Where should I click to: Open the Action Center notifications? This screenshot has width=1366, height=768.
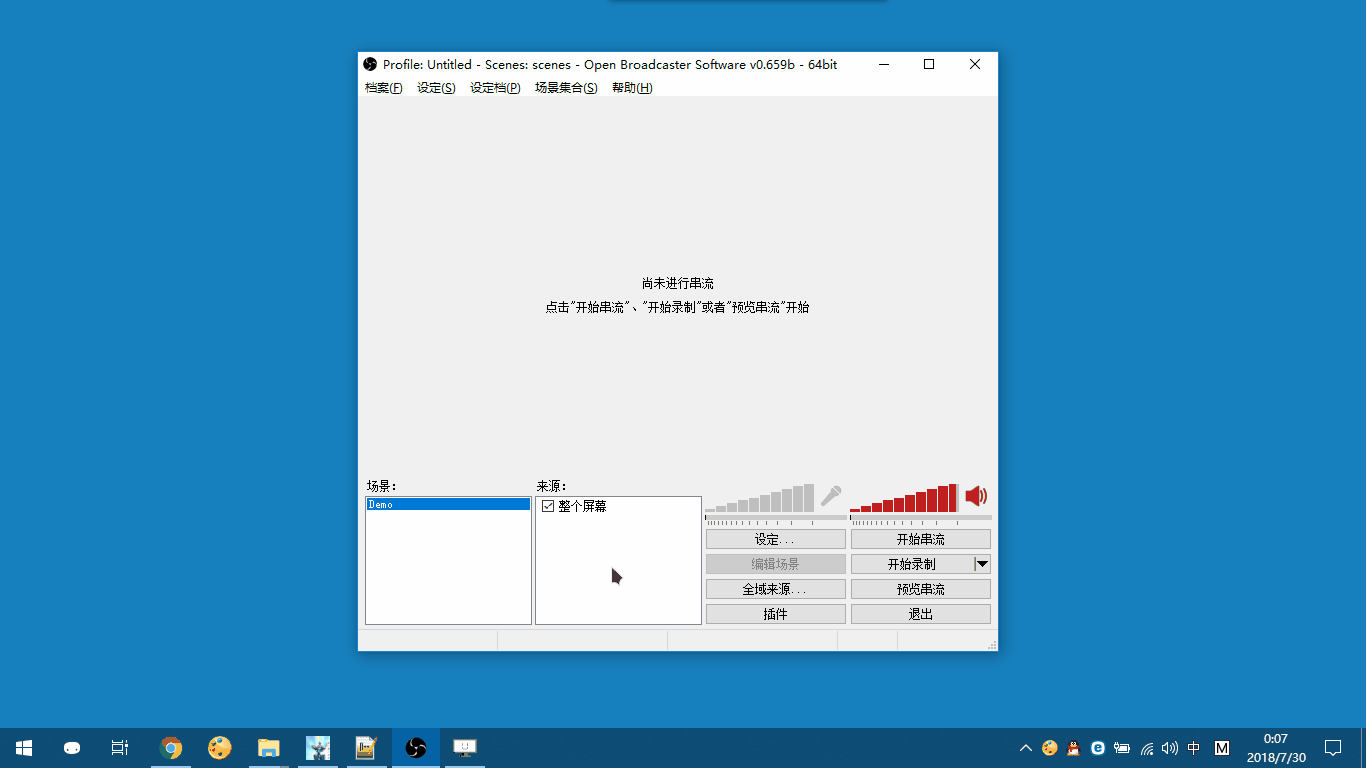pos(1333,748)
